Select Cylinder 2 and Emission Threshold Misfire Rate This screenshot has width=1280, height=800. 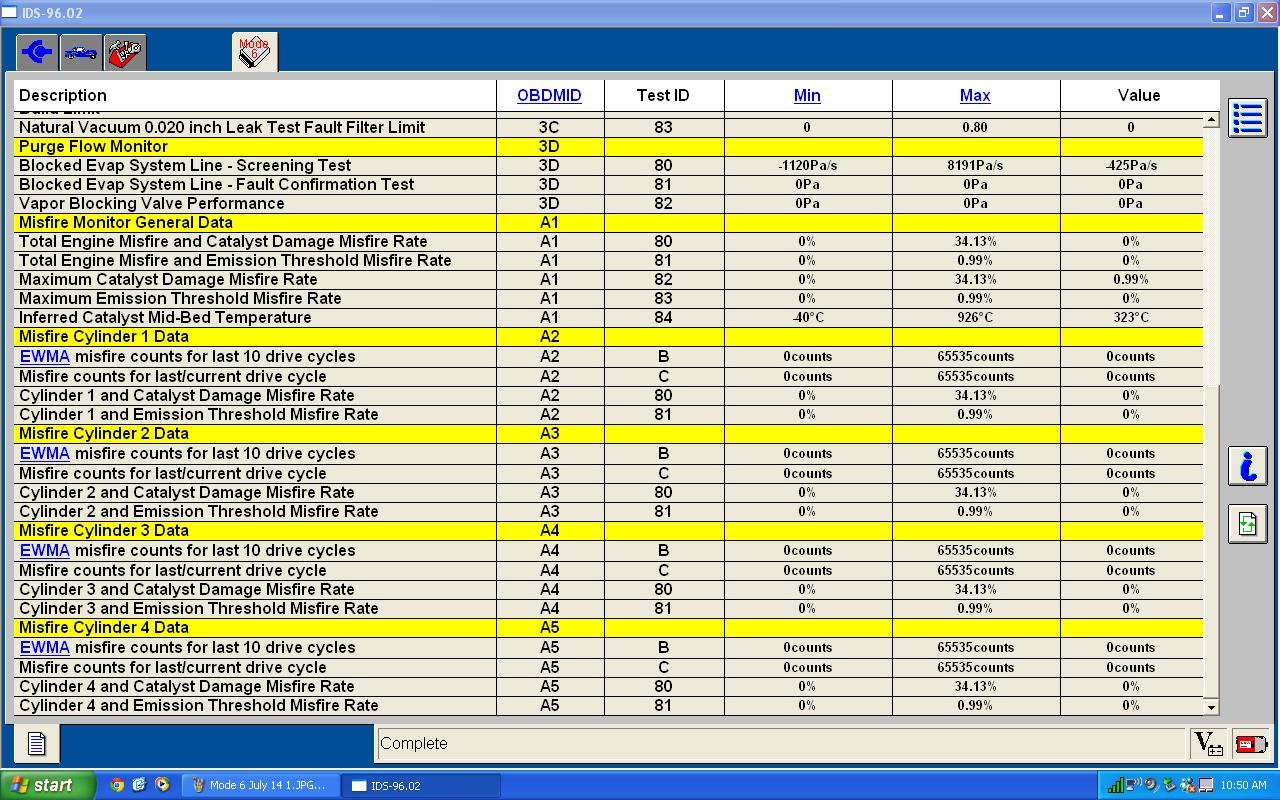[x=608, y=511]
